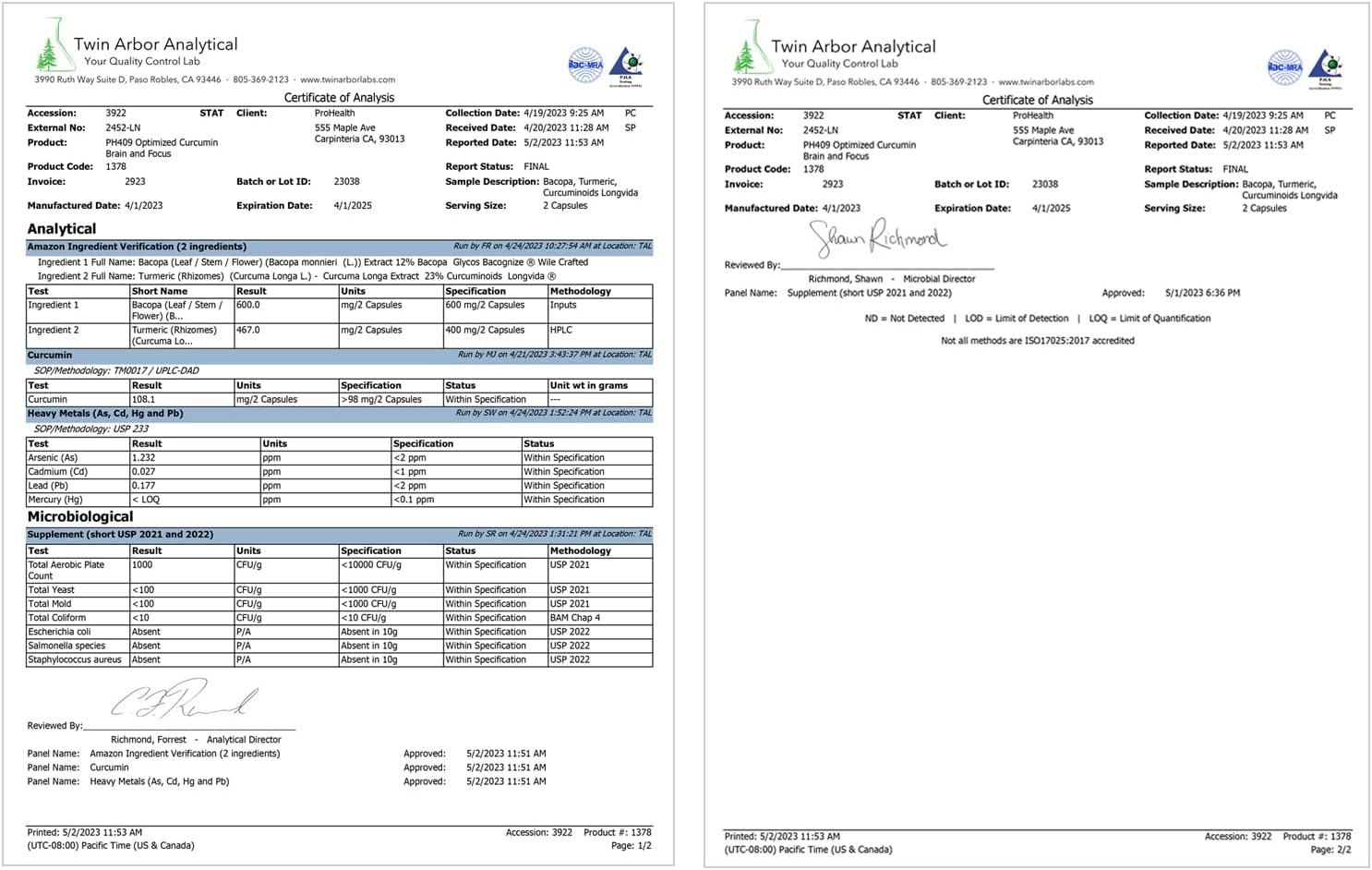
Task: Select the Arsenic result value '1.232'
Action: pos(144,458)
